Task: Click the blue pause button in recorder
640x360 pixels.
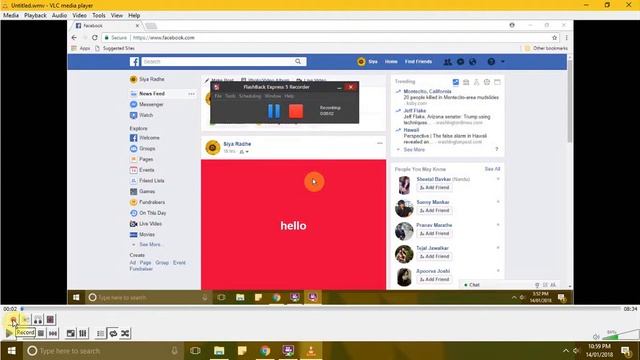Action: click(x=274, y=111)
